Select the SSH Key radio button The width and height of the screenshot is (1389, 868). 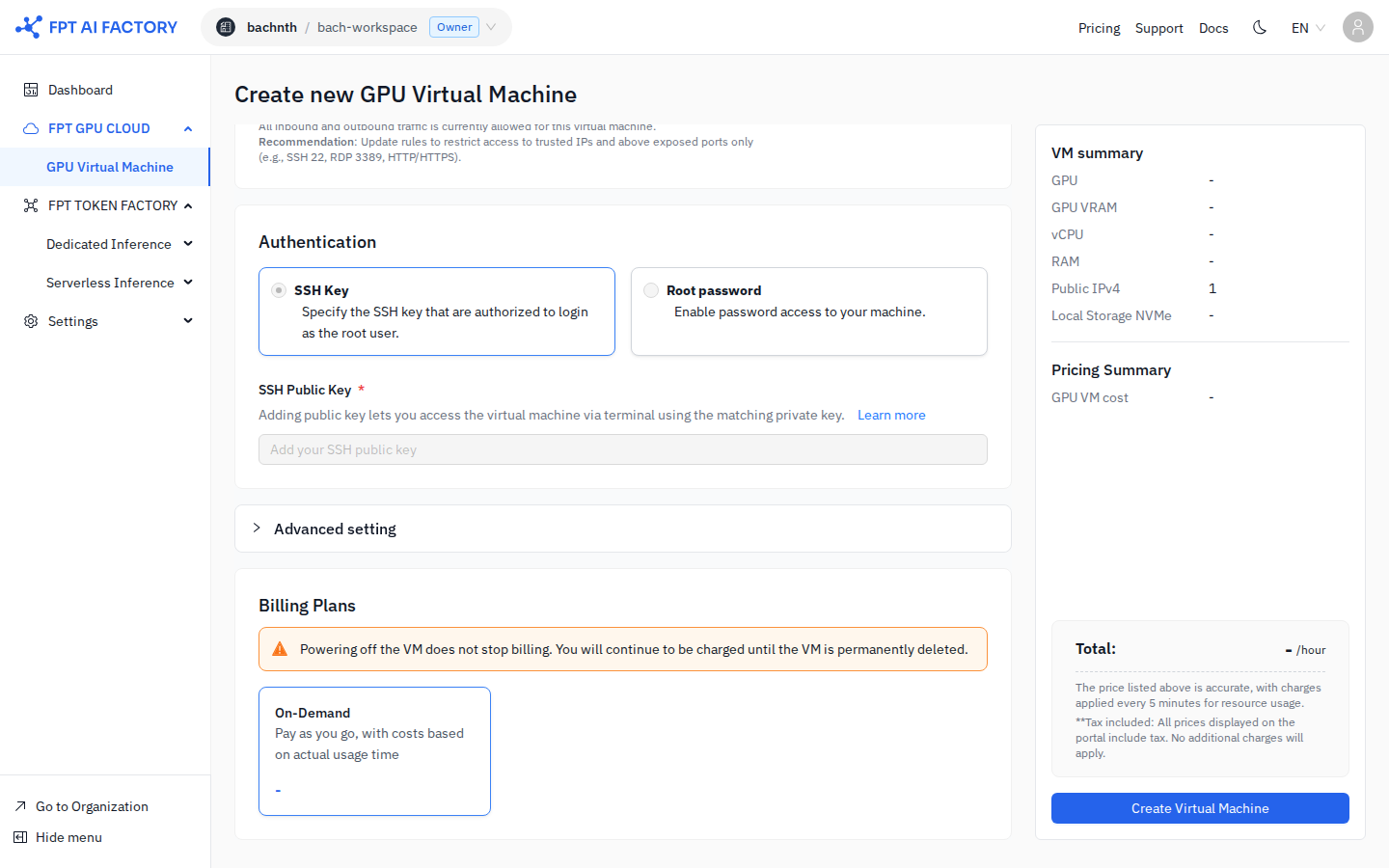[279, 290]
